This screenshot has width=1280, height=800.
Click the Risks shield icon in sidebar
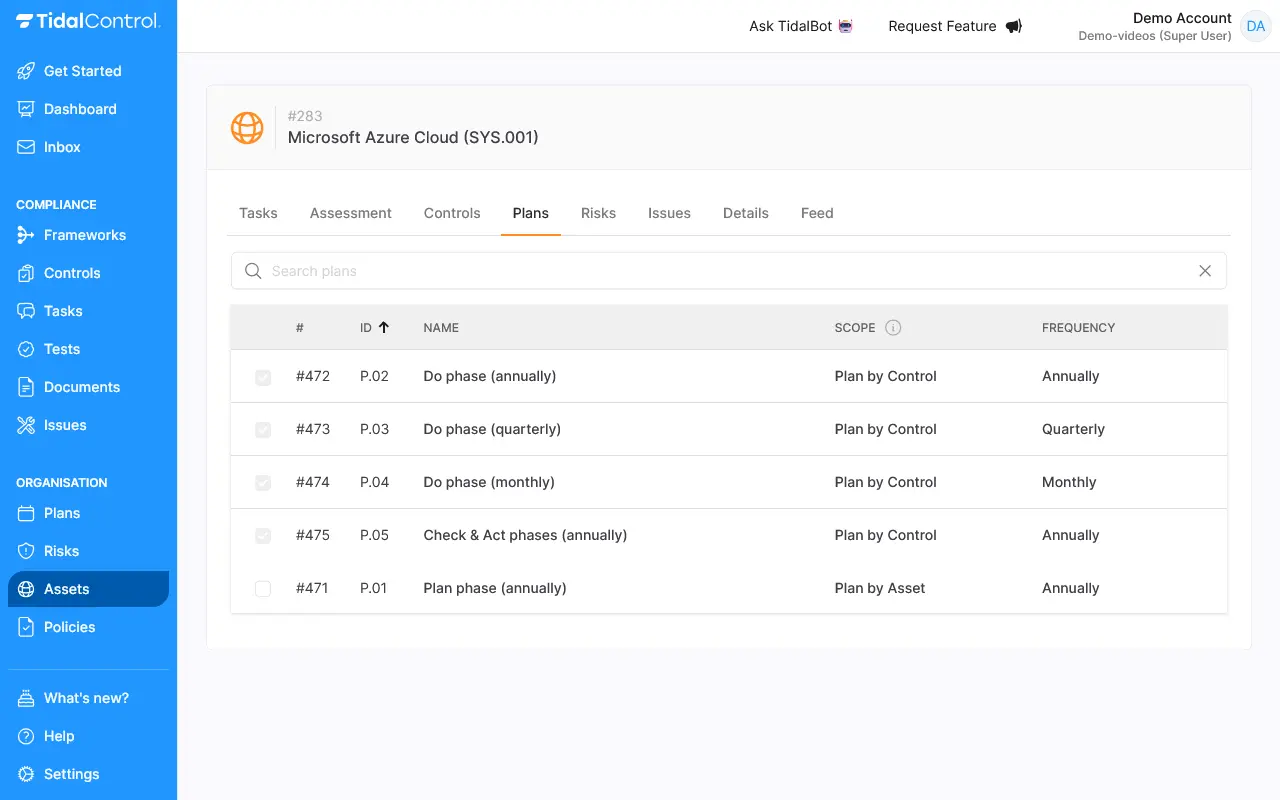click(26, 551)
